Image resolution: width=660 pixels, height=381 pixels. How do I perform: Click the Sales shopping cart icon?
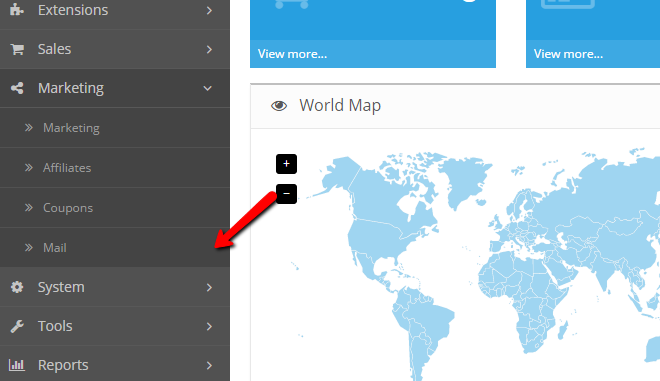click(17, 49)
